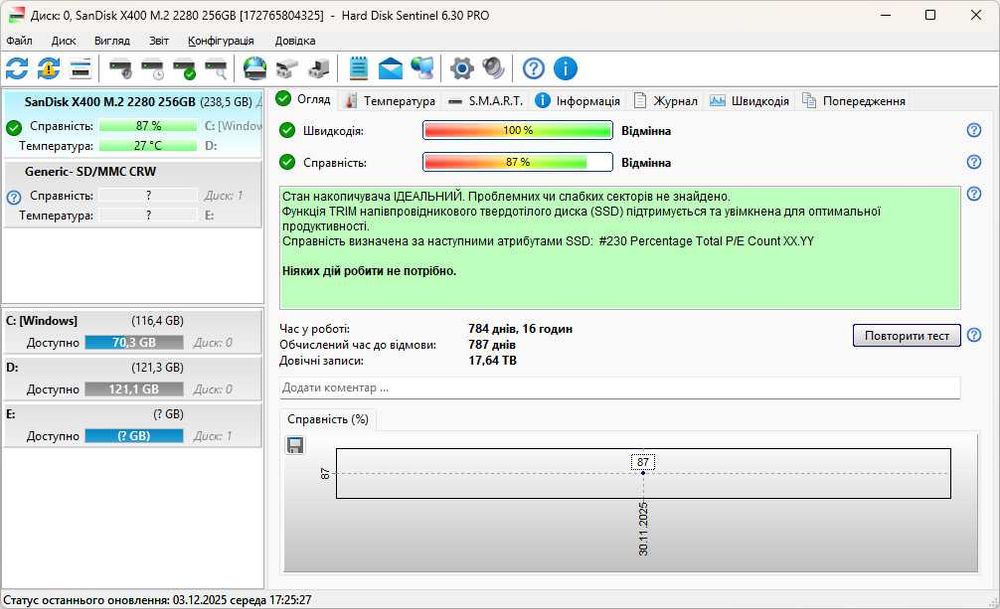
Task: Click the 87 data point on graph
Action: tap(643, 473)
